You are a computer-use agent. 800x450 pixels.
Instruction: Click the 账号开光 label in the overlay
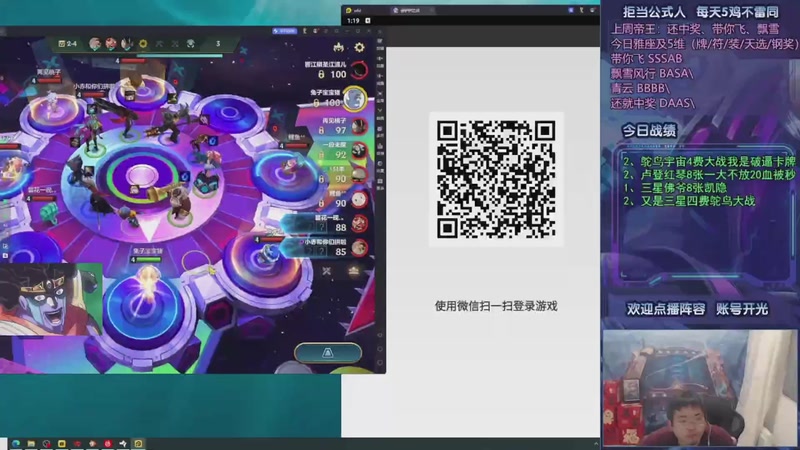tap(742, 309)
